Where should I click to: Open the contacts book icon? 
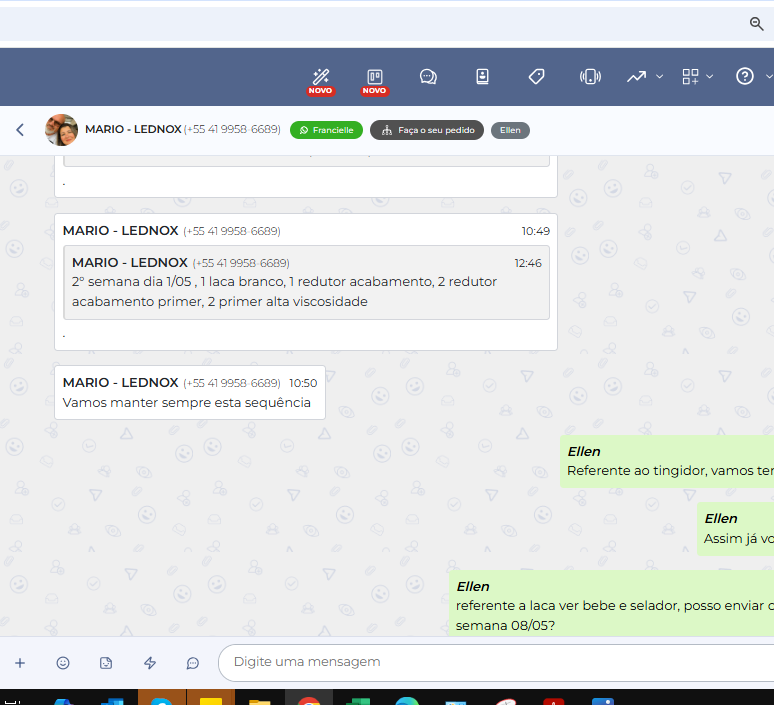482,77
